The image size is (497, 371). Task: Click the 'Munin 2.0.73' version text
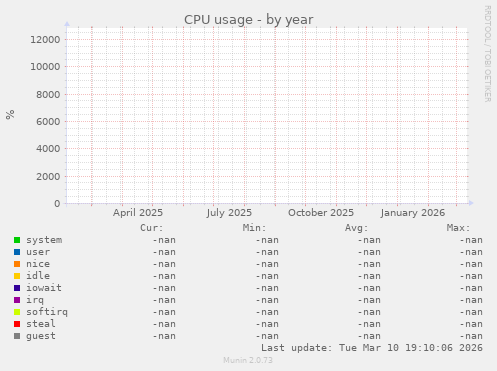pyautogui.click(x=248, y=360)
